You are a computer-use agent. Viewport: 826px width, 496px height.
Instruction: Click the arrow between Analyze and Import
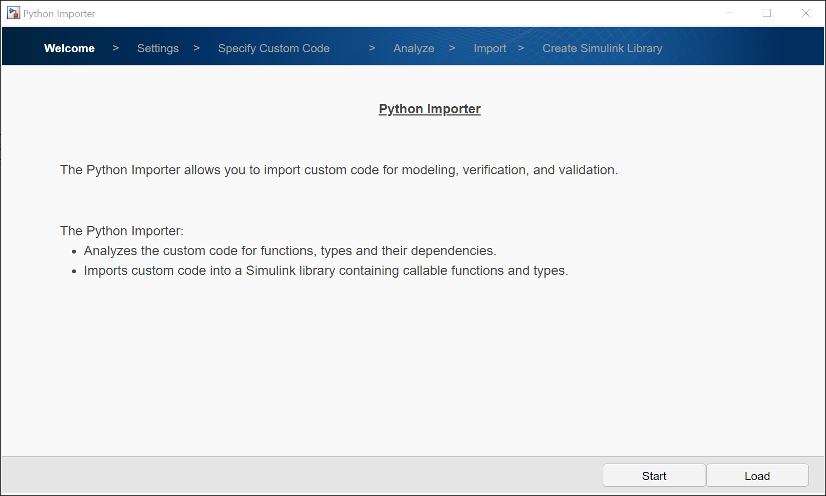point(452,48)
